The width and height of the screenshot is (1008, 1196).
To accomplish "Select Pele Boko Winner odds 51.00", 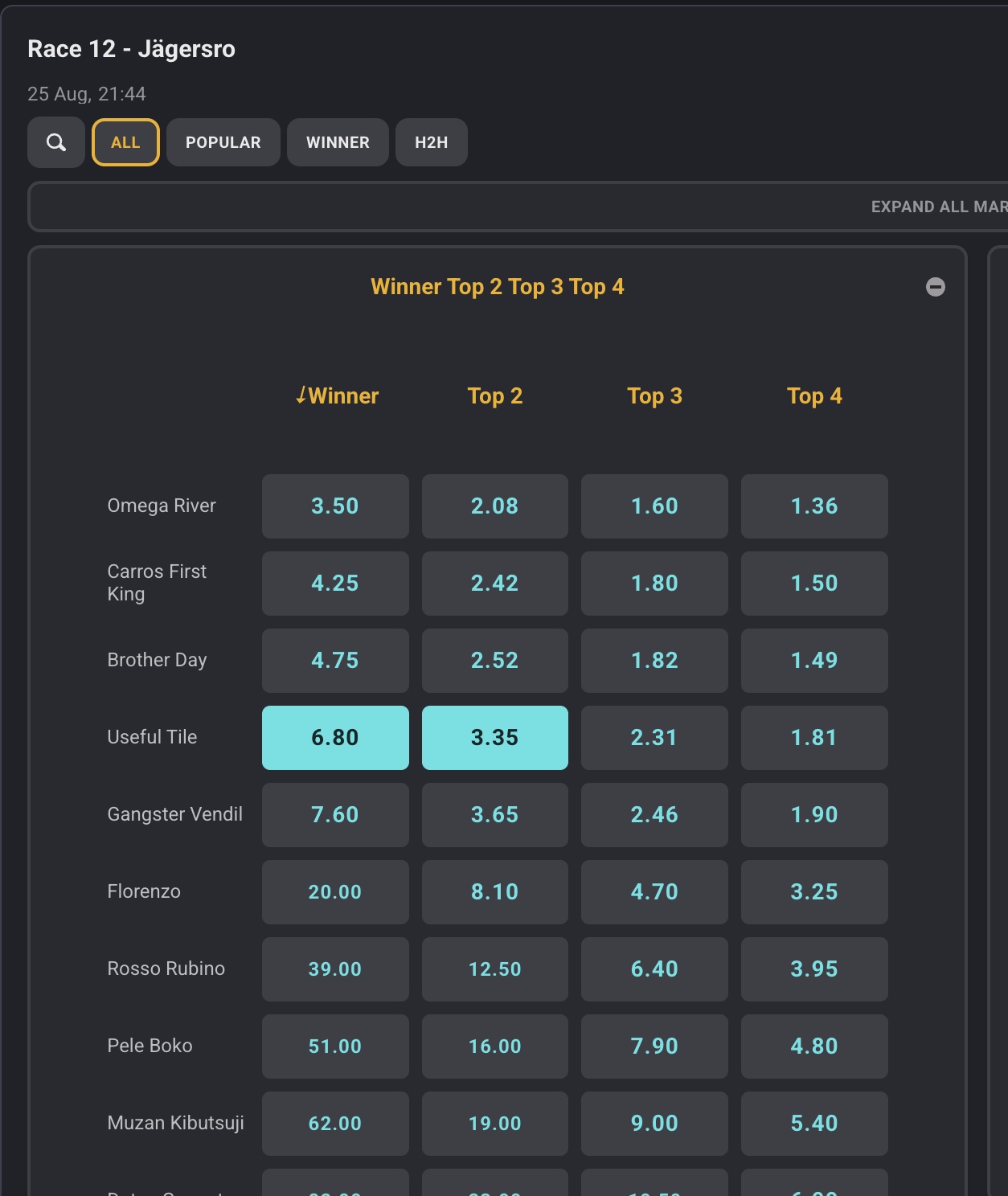I will tap(335, 1046).
